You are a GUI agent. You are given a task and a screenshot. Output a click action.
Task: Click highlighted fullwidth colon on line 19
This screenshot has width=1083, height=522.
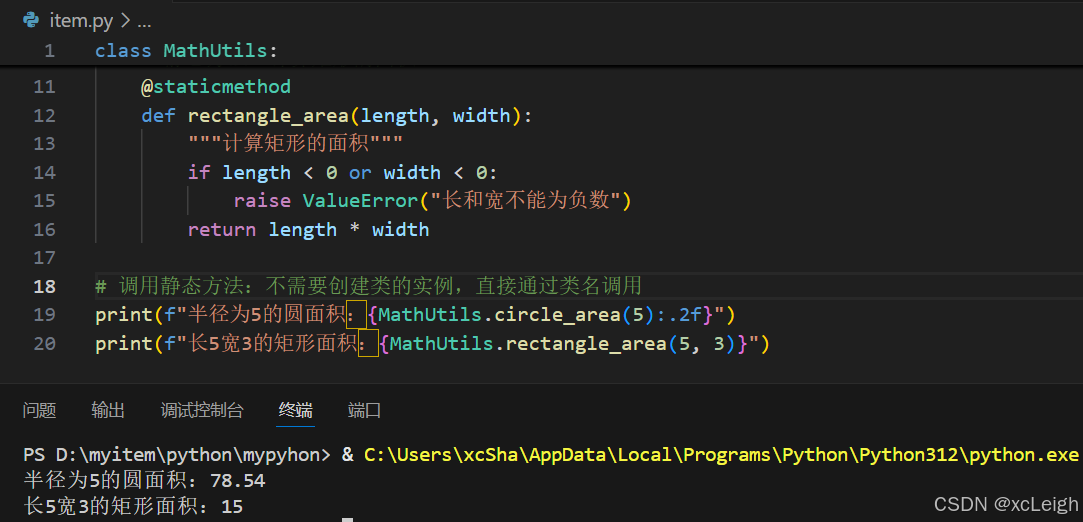(356, 315)
